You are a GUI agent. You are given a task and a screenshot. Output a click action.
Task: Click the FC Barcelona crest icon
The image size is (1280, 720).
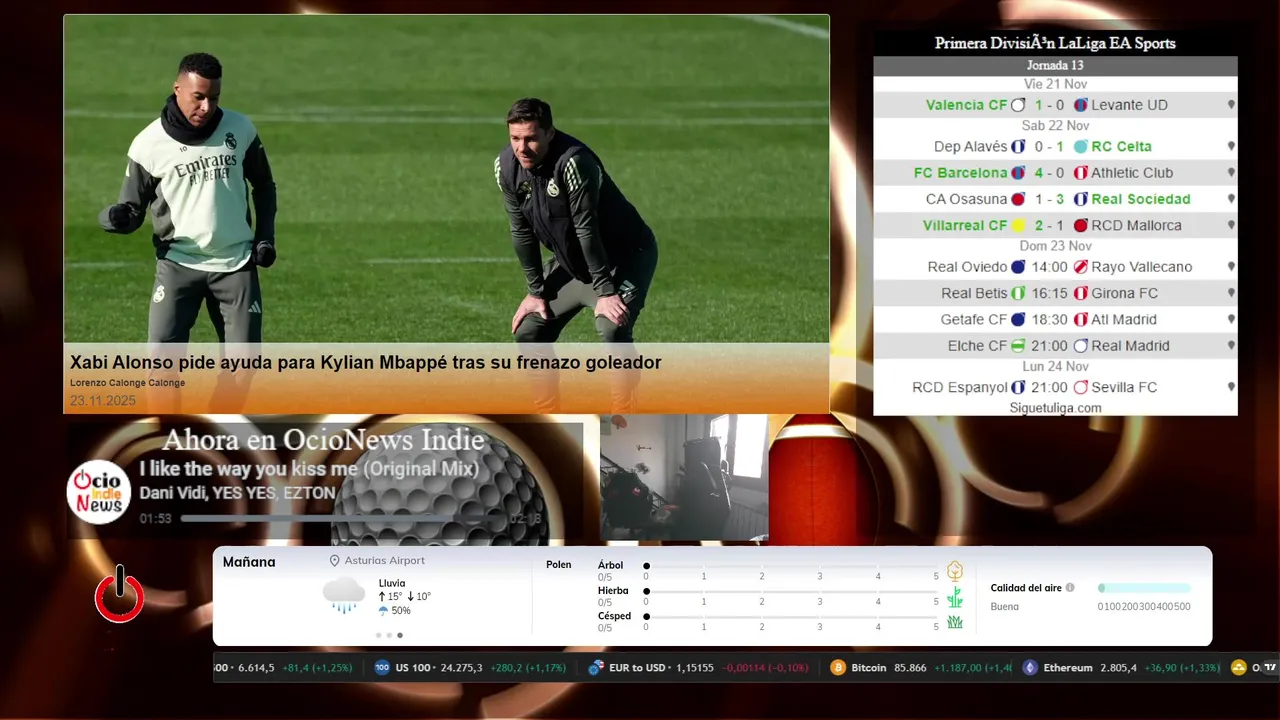pyautogui.click(x=1018, y=173)
